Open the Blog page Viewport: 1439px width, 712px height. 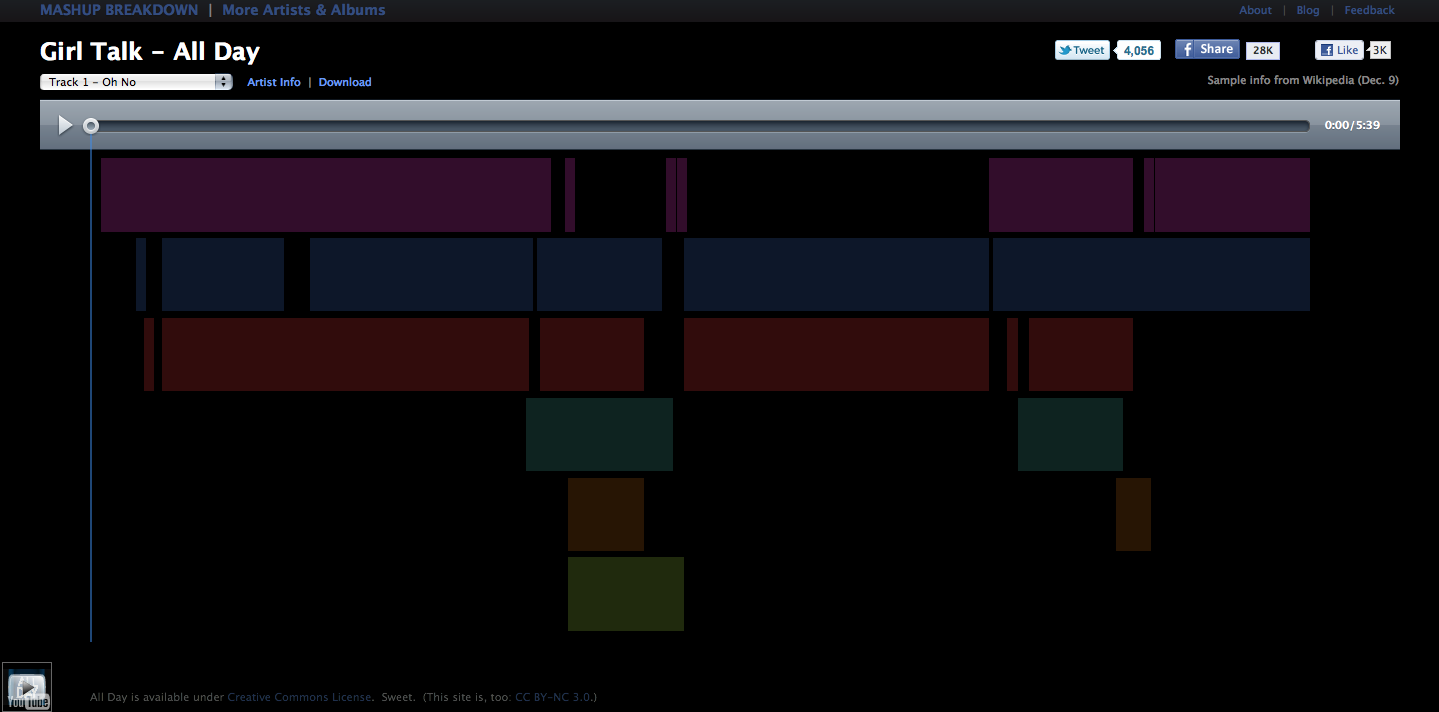(x=1308, y=10)
